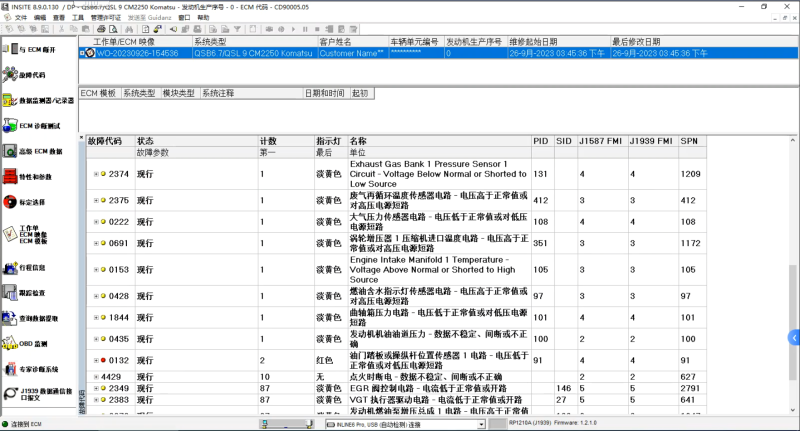Screen dimensions: 800x431
Task: Click the SPN column header
Action: [689, 141]
